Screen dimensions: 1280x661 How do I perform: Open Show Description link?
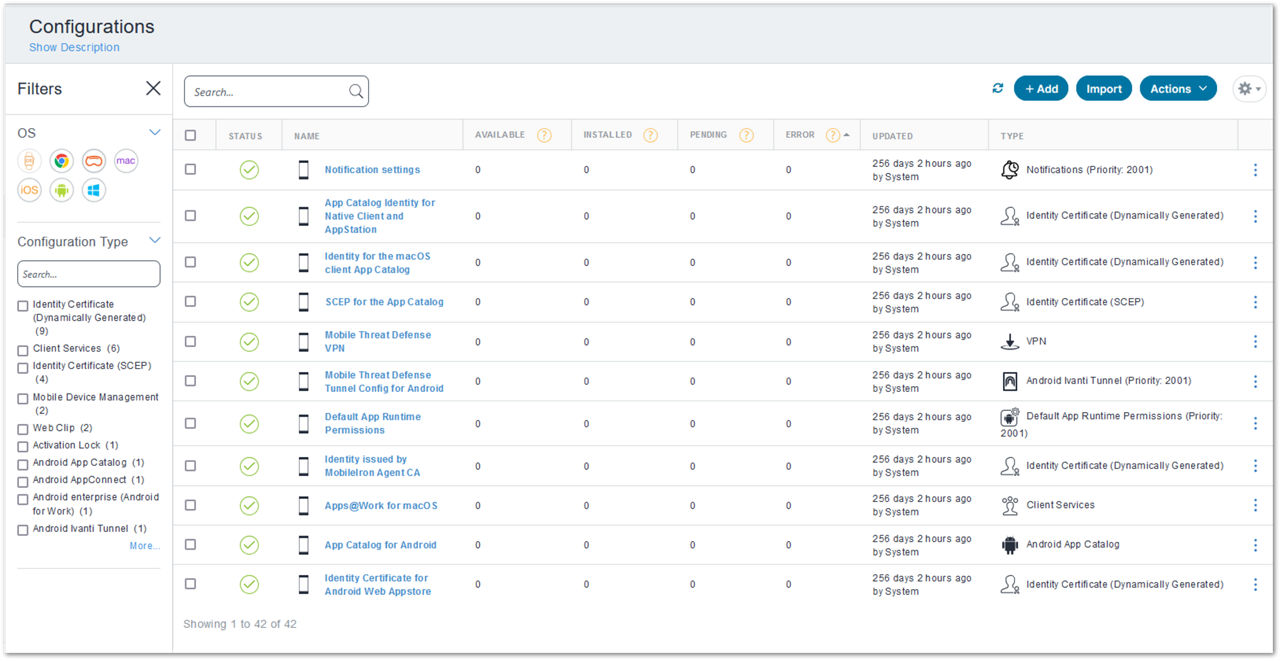(74, 47)
